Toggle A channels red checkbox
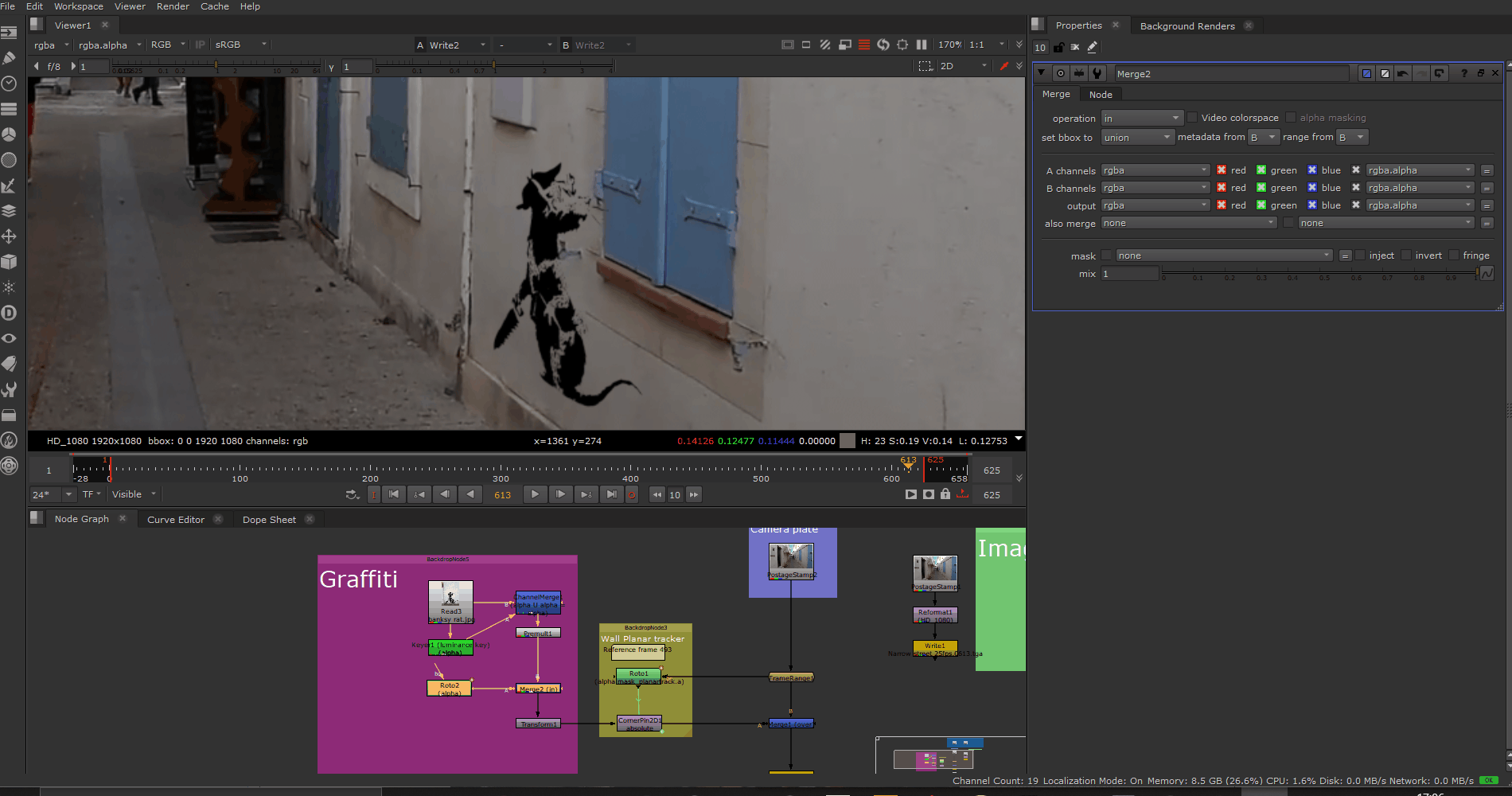This screenshot has width=1512, height=796. (x=1222, y=170)
